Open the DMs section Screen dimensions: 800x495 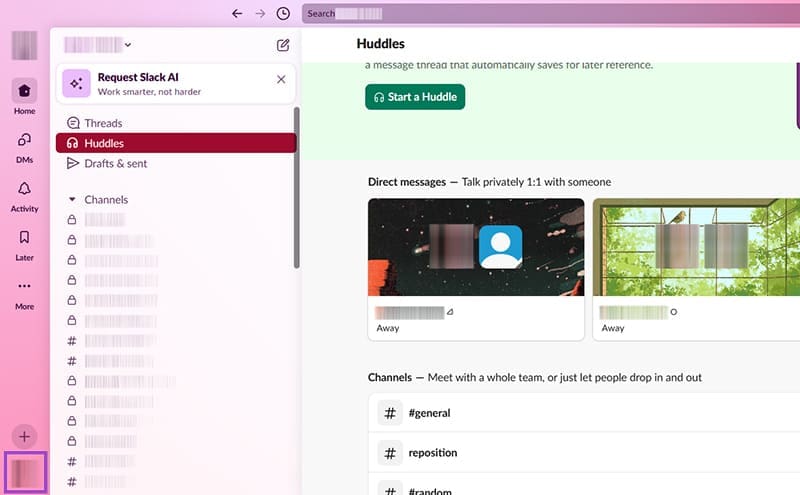24,140
